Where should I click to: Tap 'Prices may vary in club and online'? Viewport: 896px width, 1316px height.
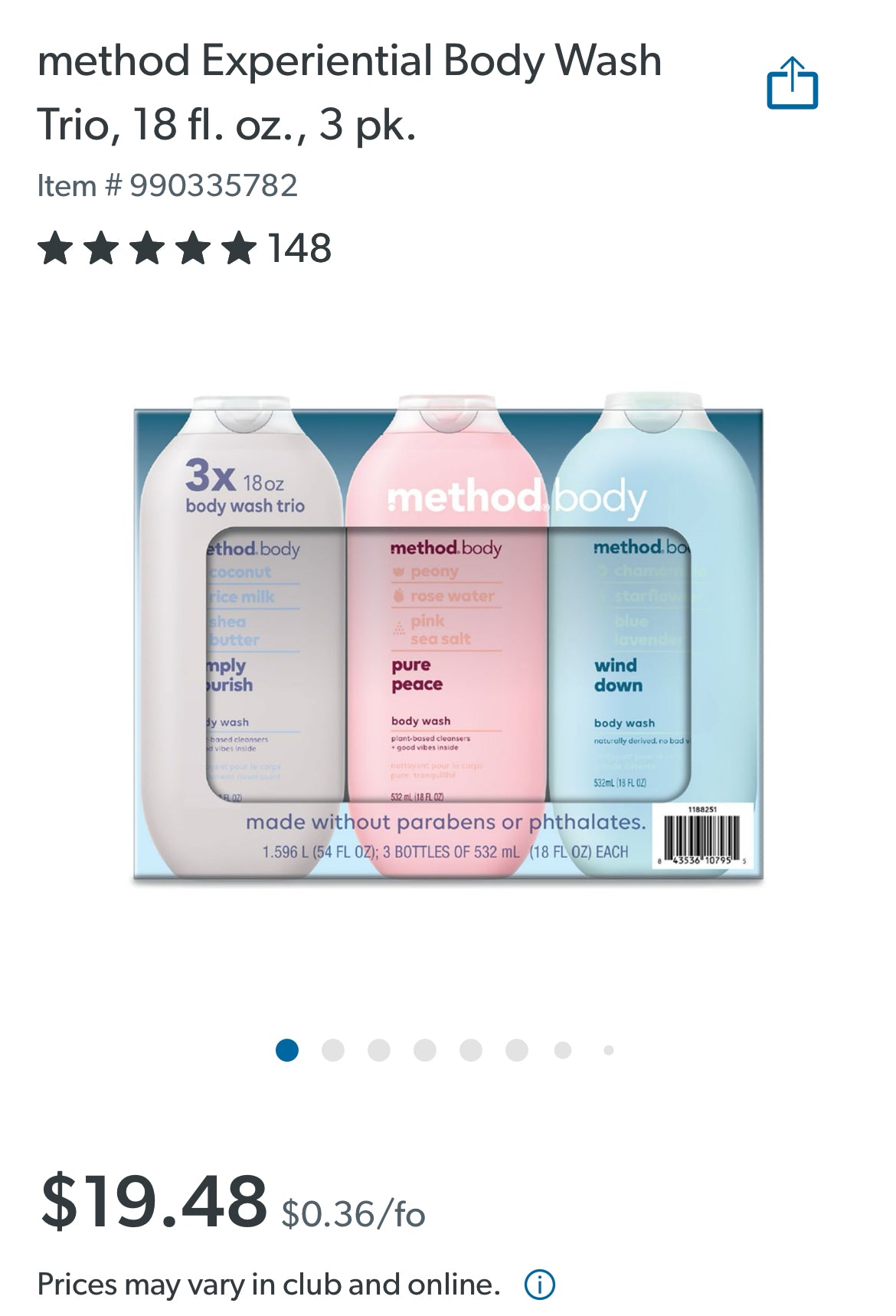[269, 1285]
